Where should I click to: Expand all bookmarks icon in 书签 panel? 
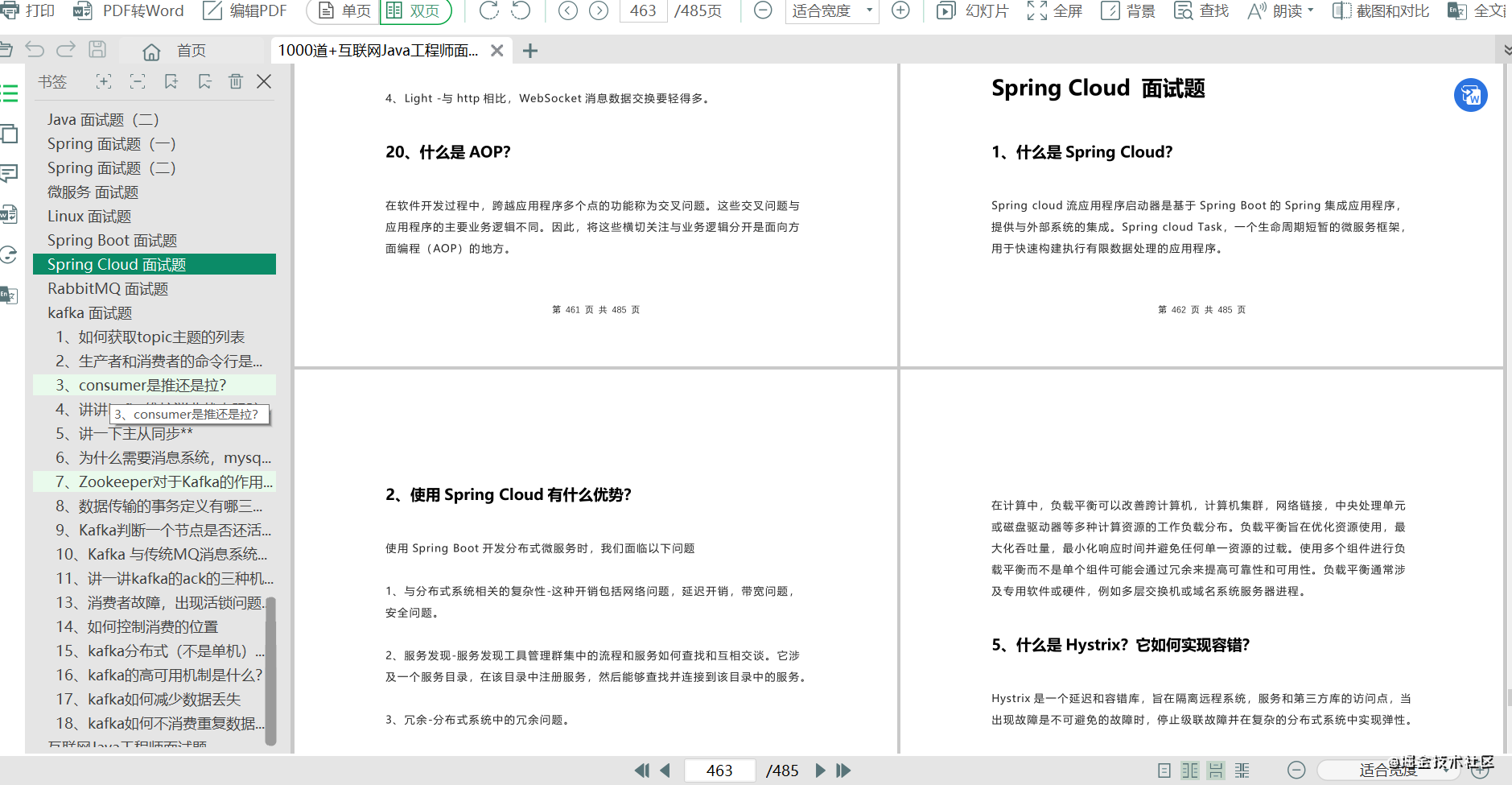tap(104, 81)
